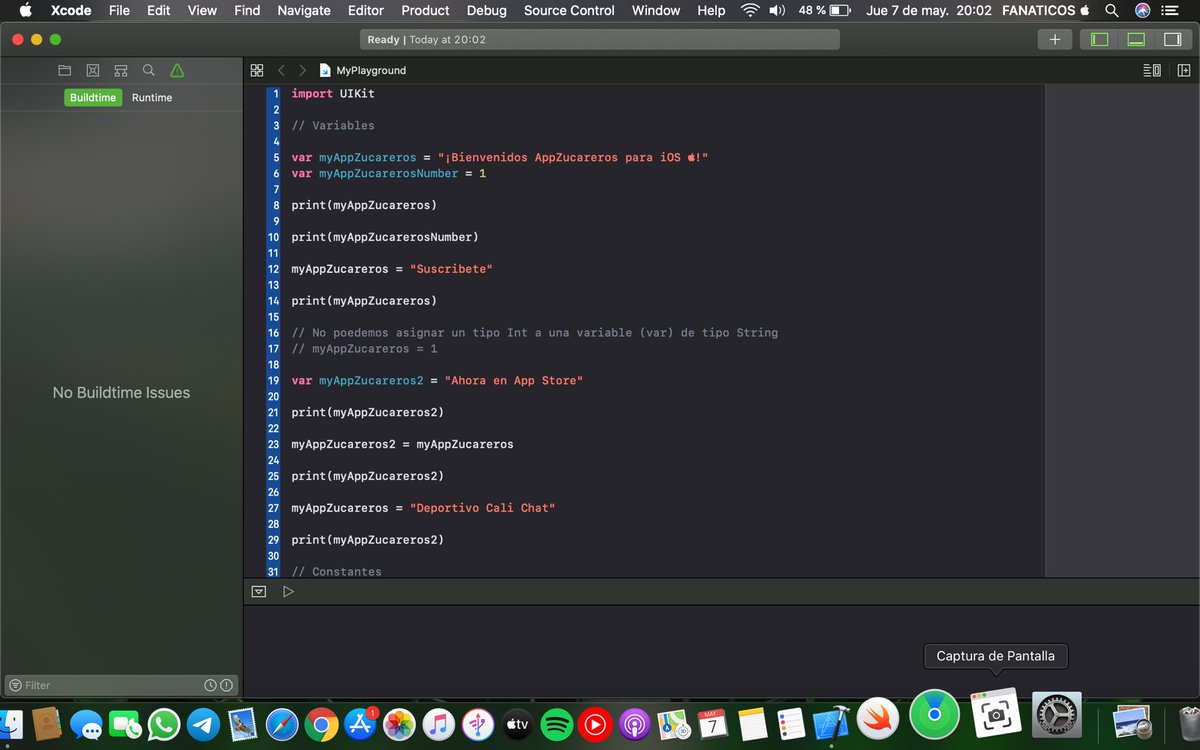Click the Library plus button in toolbar
The image size is (1200, 750).
point(1054,39)
